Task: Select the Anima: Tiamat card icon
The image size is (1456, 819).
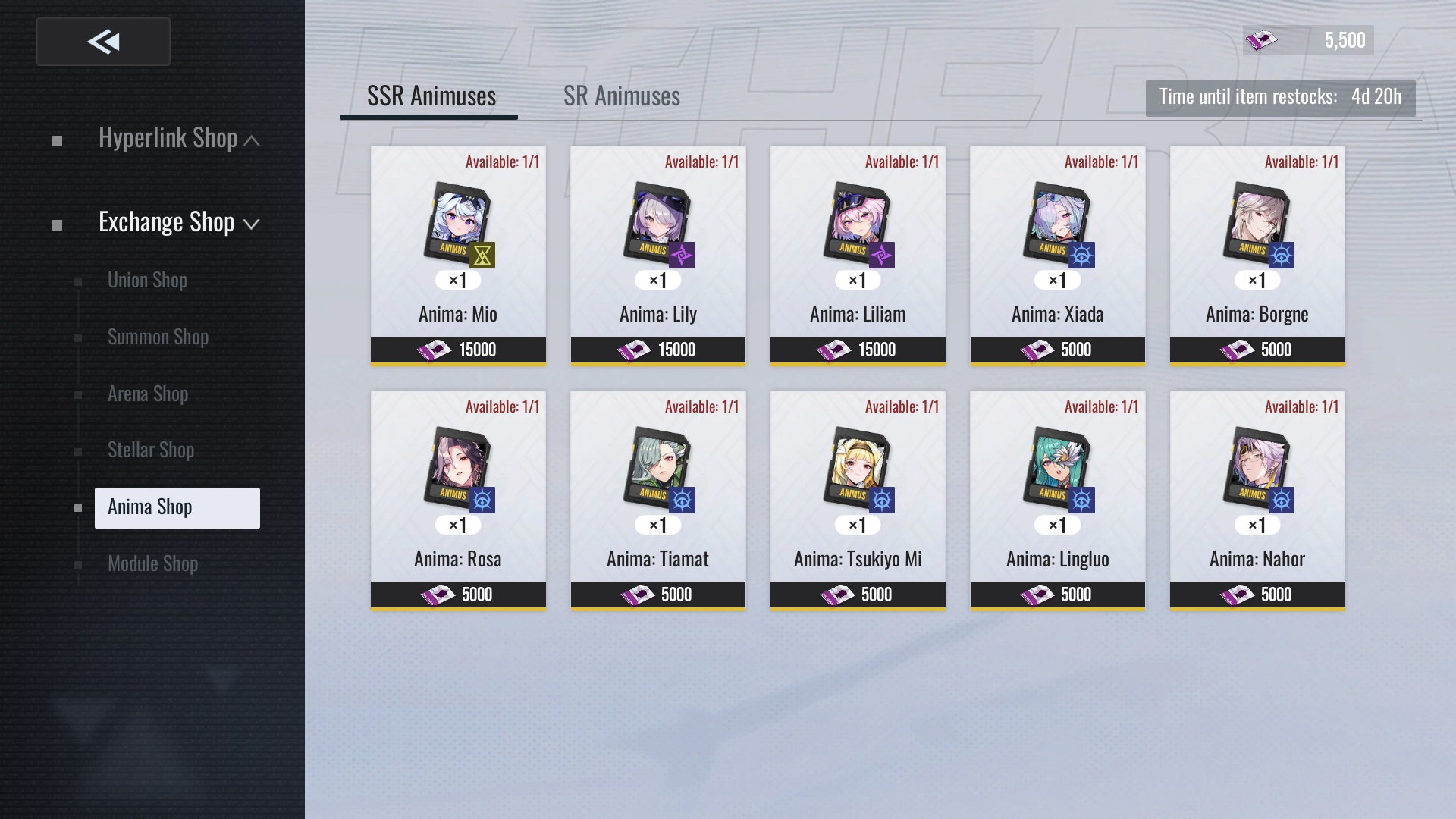Action: (658, 469)
